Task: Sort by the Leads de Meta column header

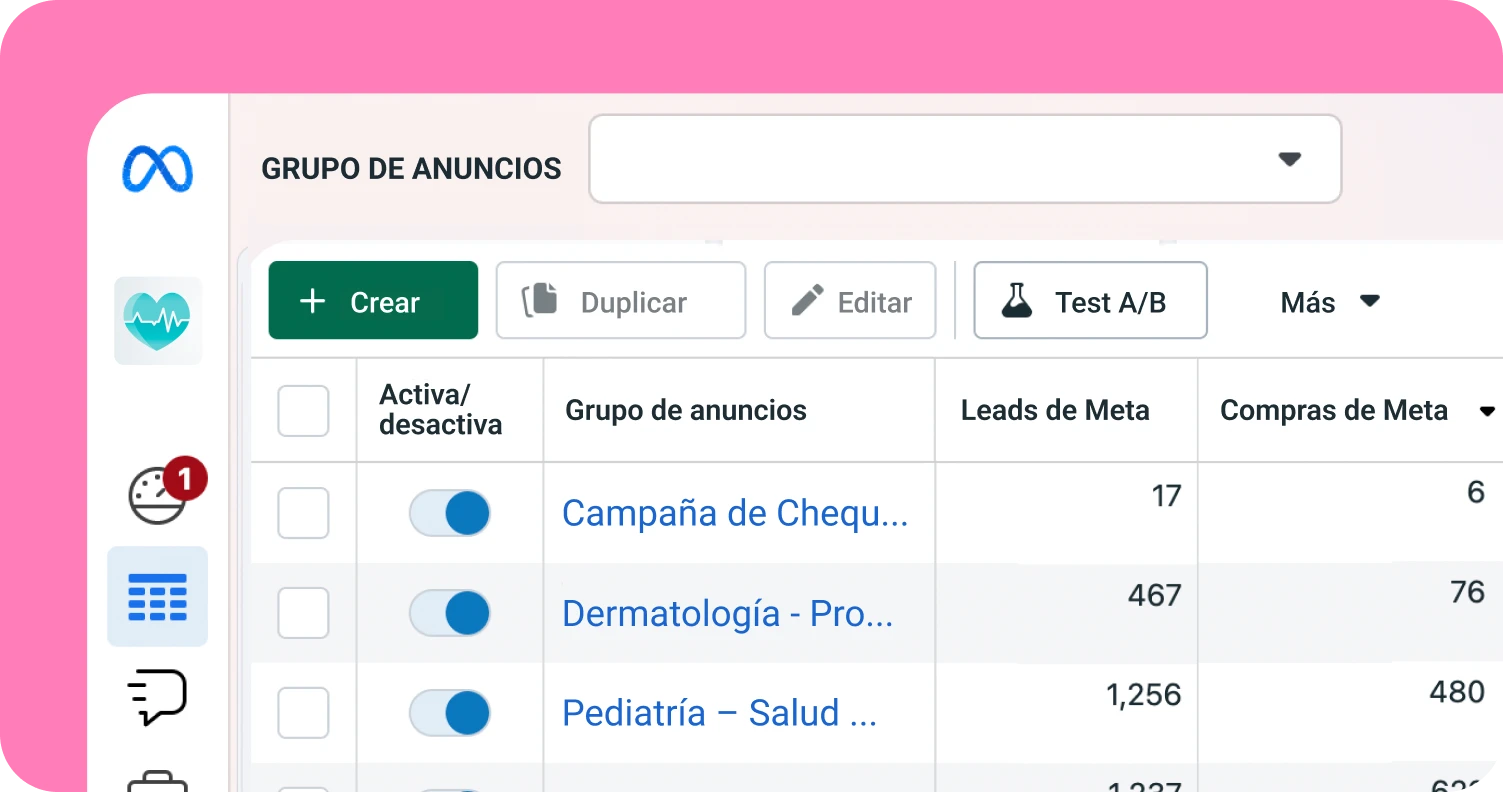Action: (1054, 410)
